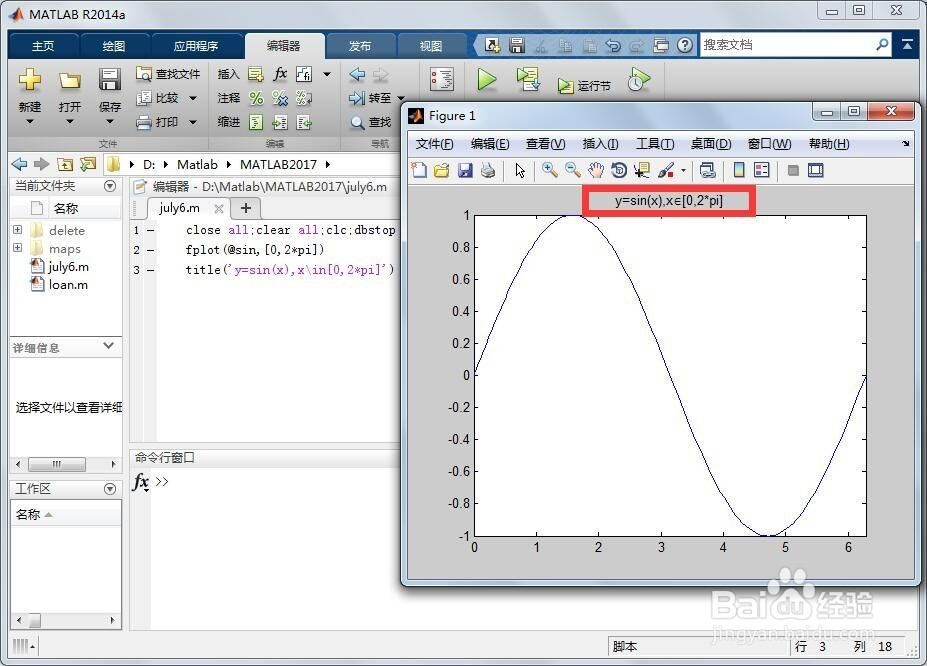Click the navigate back arrow in ribbon
Image resolution: width=927 pixels, height=666 pixels.
356,74
